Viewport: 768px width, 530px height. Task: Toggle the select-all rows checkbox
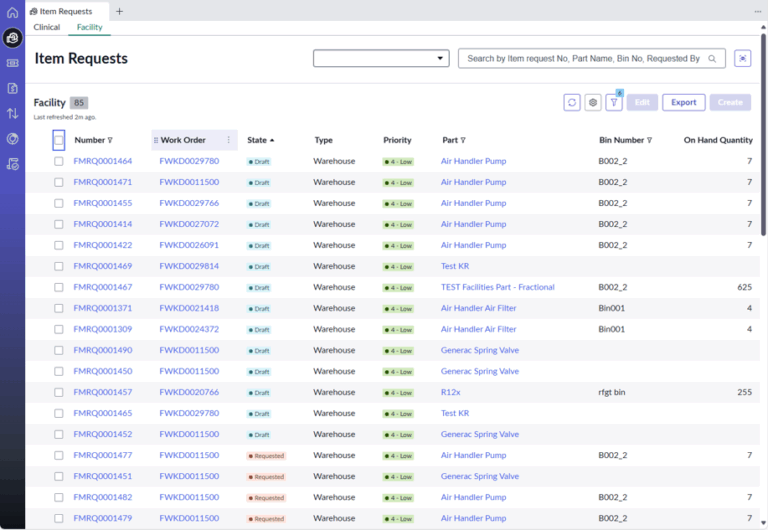click(x=59, y=140)
